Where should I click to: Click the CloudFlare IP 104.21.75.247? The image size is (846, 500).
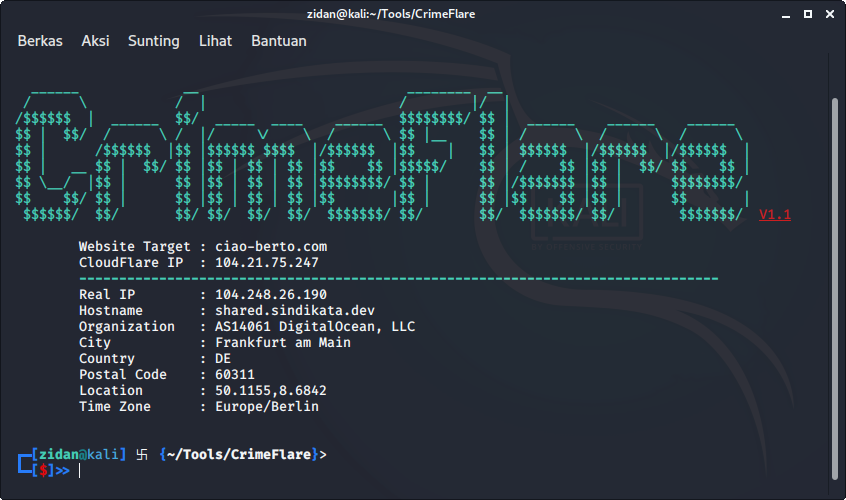click(x=267, y=263)
